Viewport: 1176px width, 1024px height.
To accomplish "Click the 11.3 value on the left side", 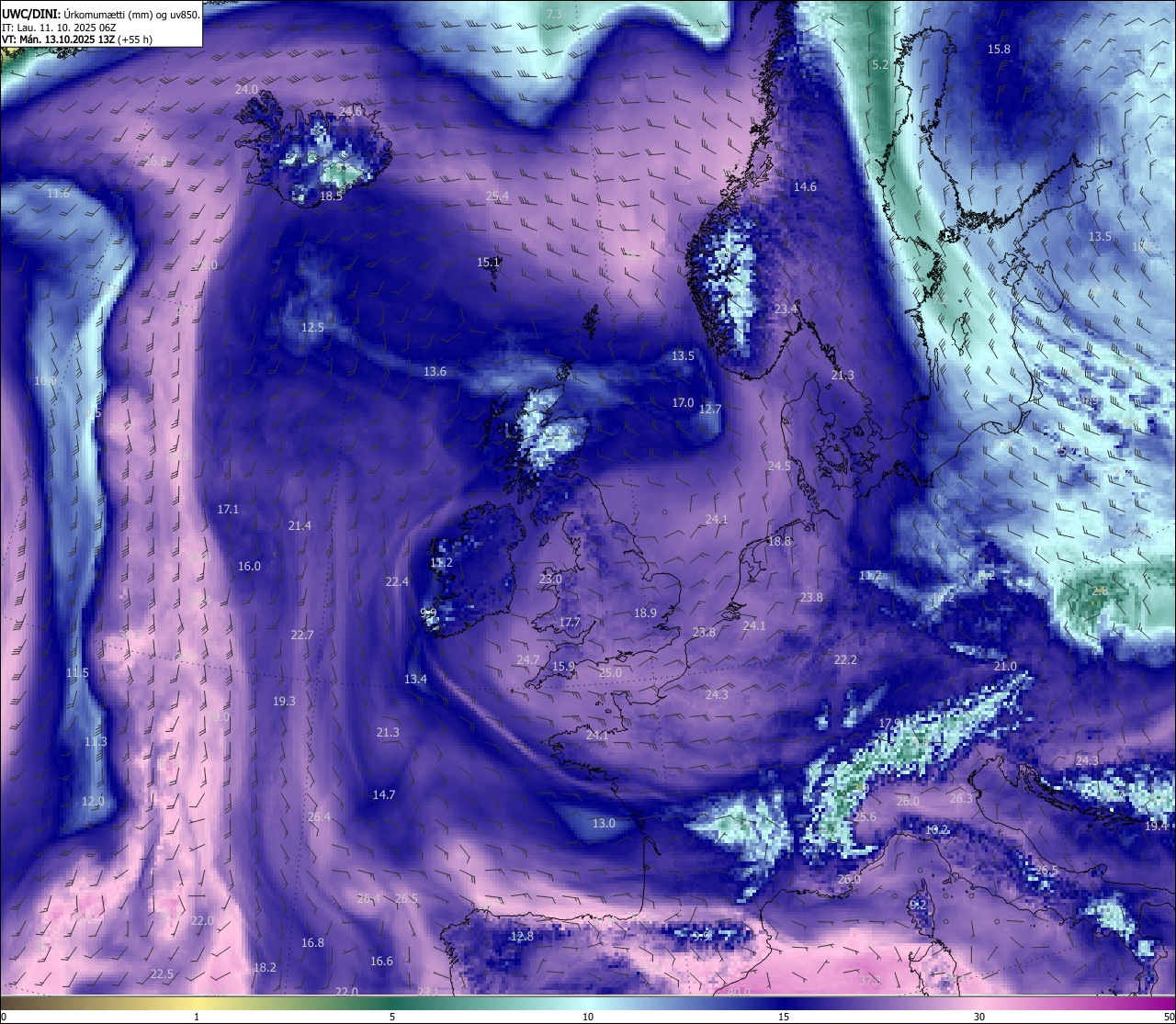I will (x=96, y=741).
